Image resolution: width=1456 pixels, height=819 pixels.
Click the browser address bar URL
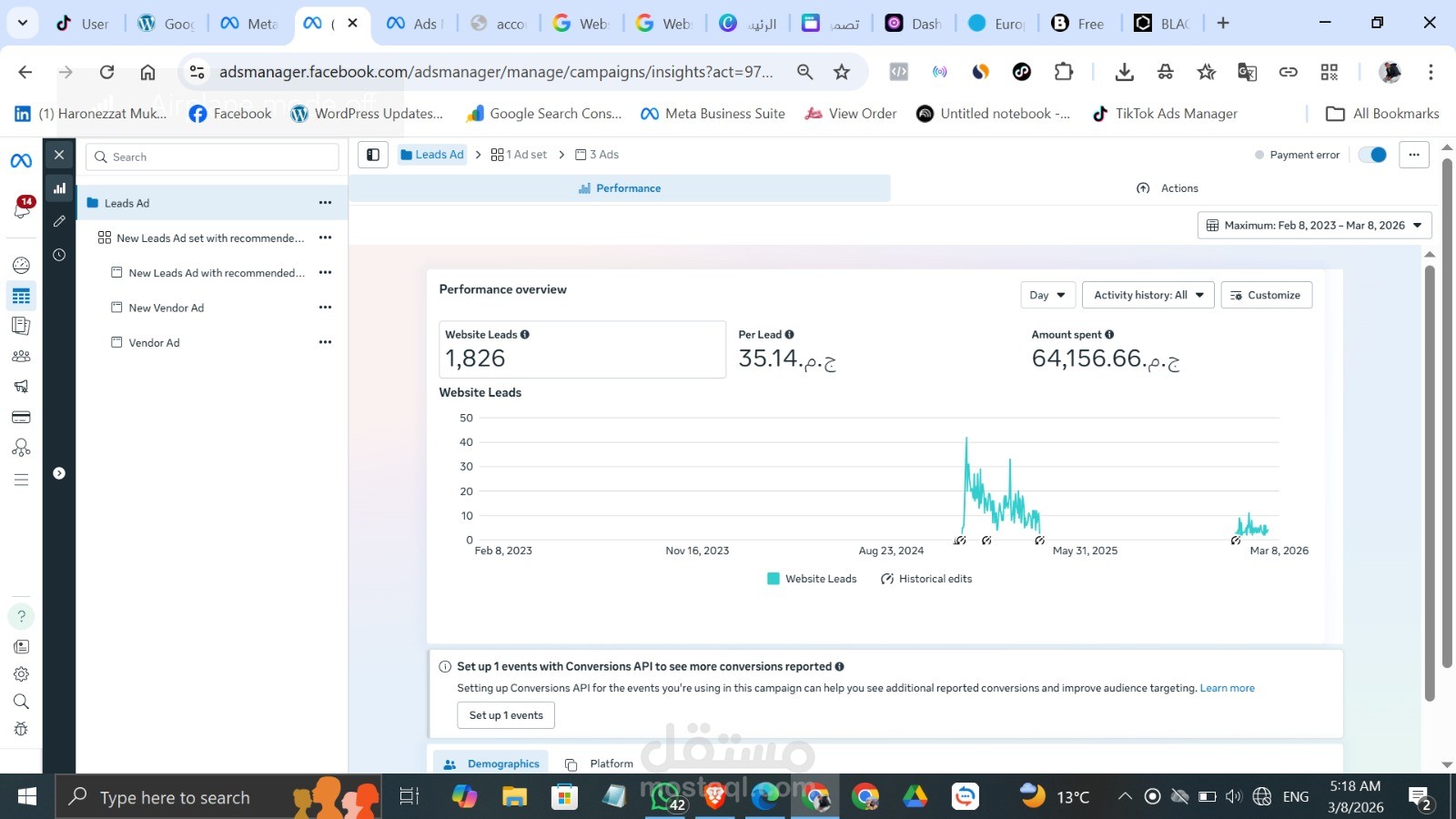point(496,72)
